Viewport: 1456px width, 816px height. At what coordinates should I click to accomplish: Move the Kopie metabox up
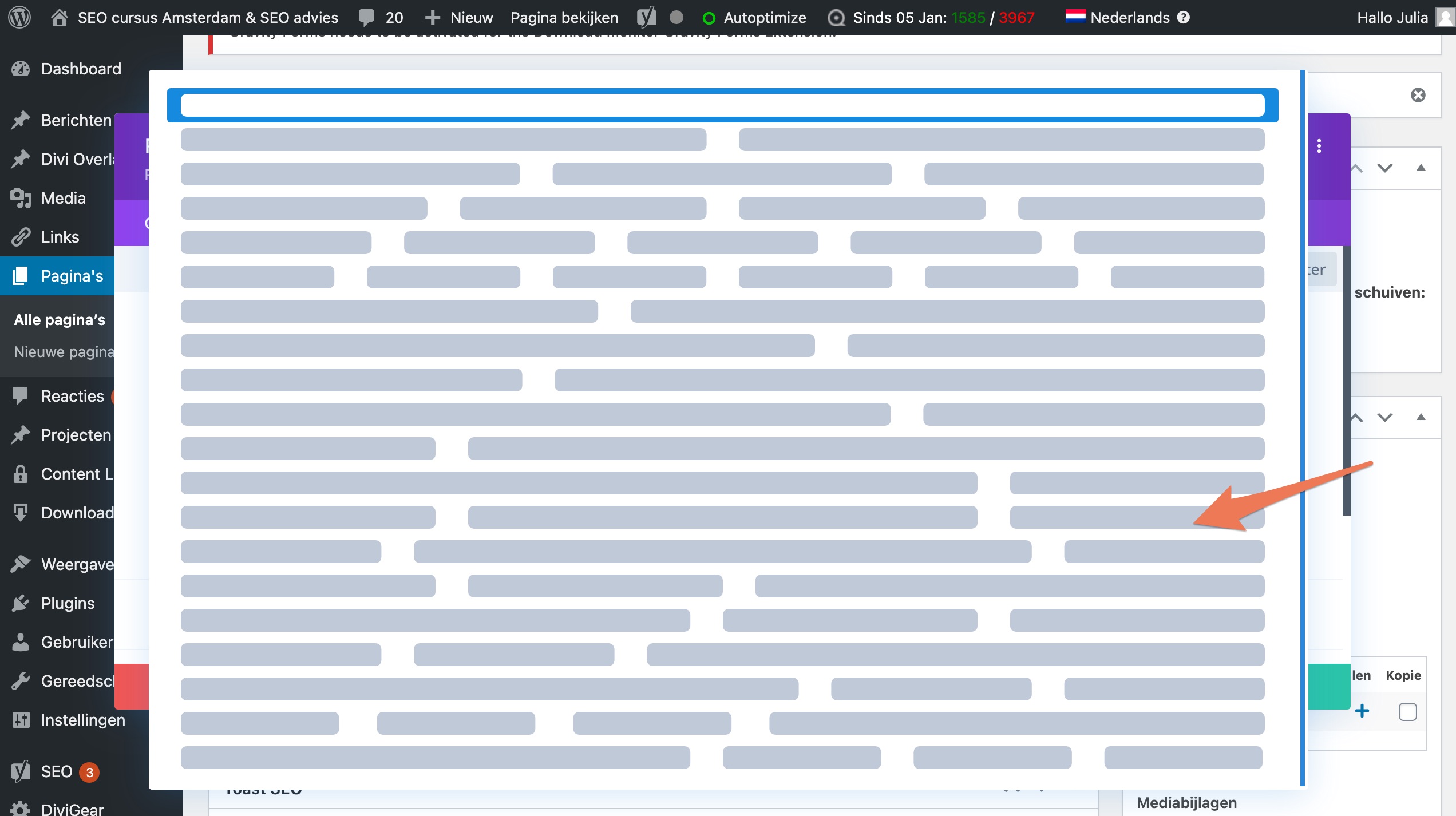pyautogui.click(x=1356, y=417)
